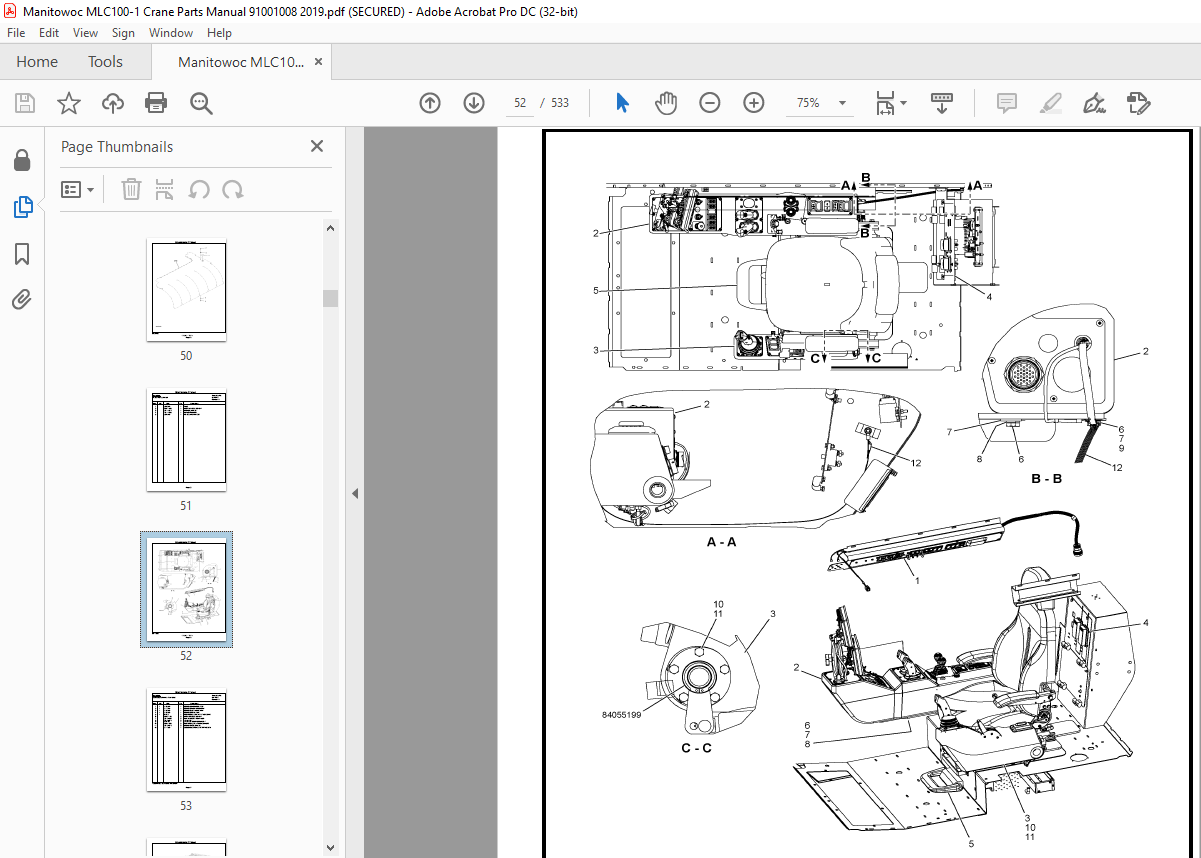Show the Page Thumbnails panel icon
Image resolution: width=1201 pixels, height=858 pixels.
click(x=22, y=207)
